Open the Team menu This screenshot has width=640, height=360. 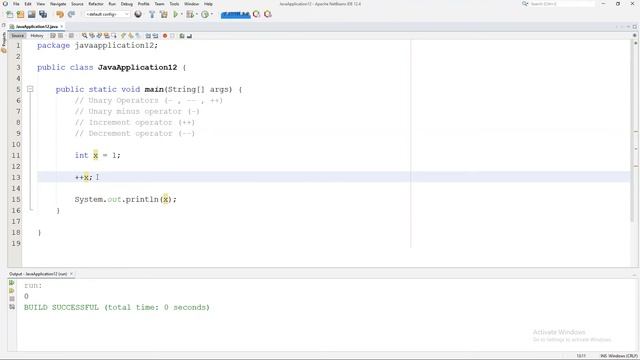(x=159, y=4)
